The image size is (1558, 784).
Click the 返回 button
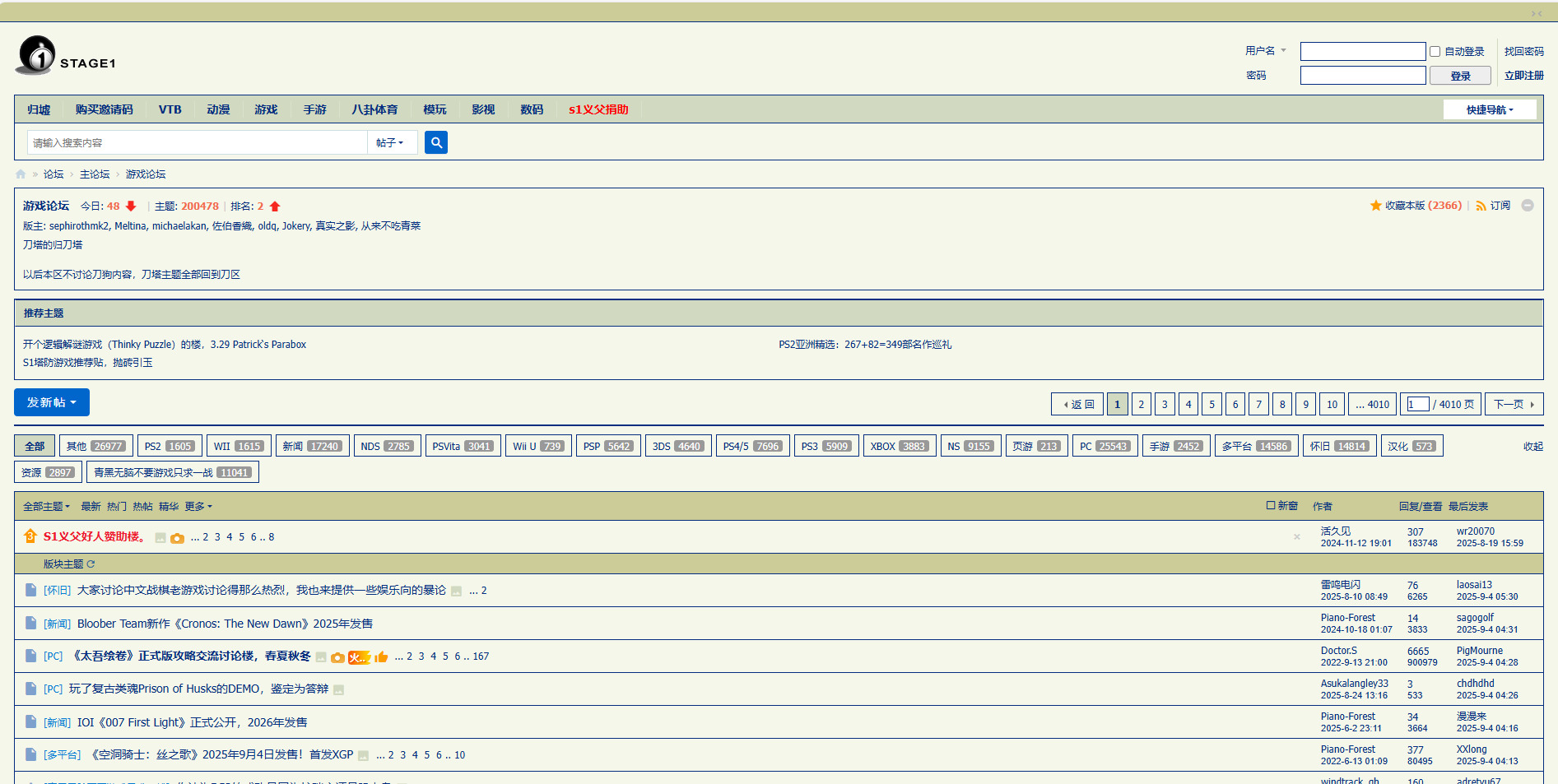1078,404
